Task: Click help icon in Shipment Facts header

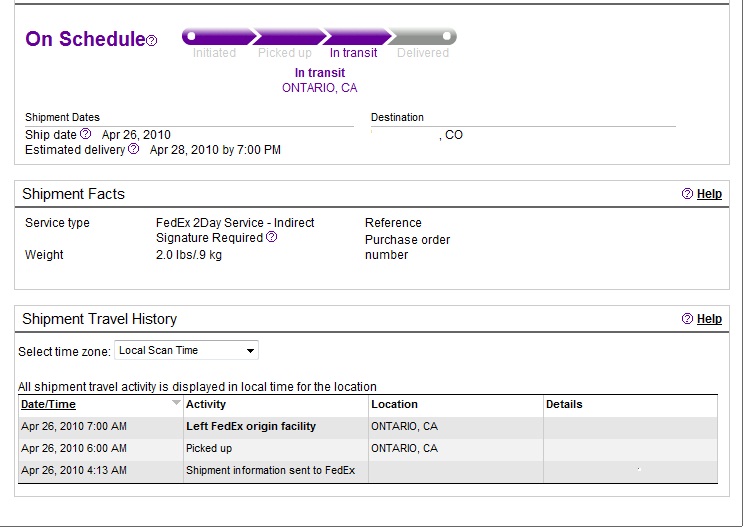Action: pos(687,194)
